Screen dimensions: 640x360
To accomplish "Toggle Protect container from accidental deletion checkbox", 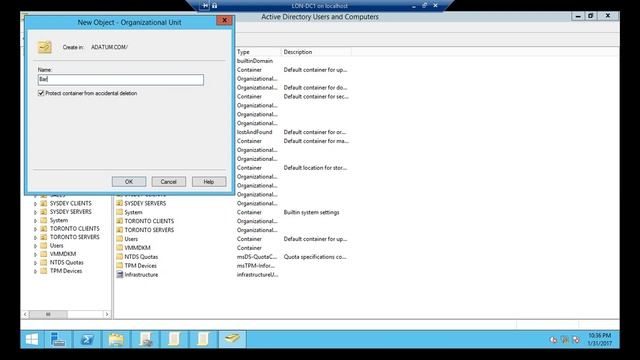I will click(x=41, y=93).
